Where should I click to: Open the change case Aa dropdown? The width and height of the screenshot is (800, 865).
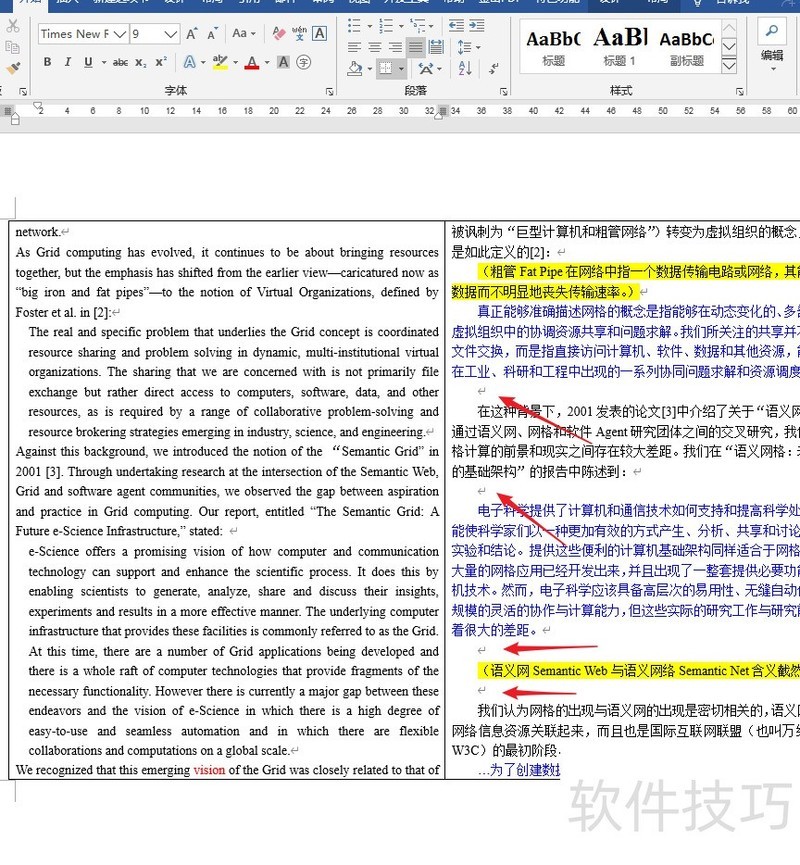[x=243, y=34]
